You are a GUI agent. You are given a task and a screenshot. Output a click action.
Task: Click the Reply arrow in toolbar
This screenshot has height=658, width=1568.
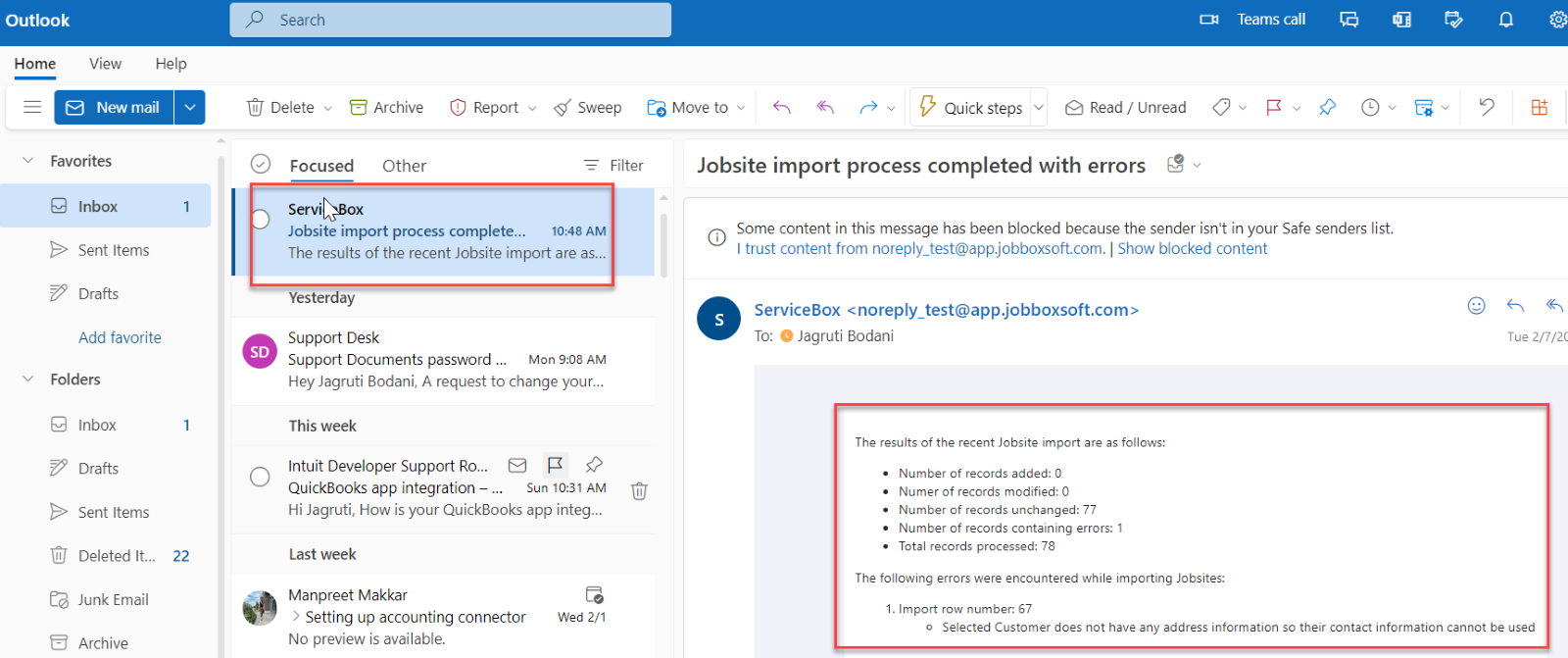(x=781, y=107)
